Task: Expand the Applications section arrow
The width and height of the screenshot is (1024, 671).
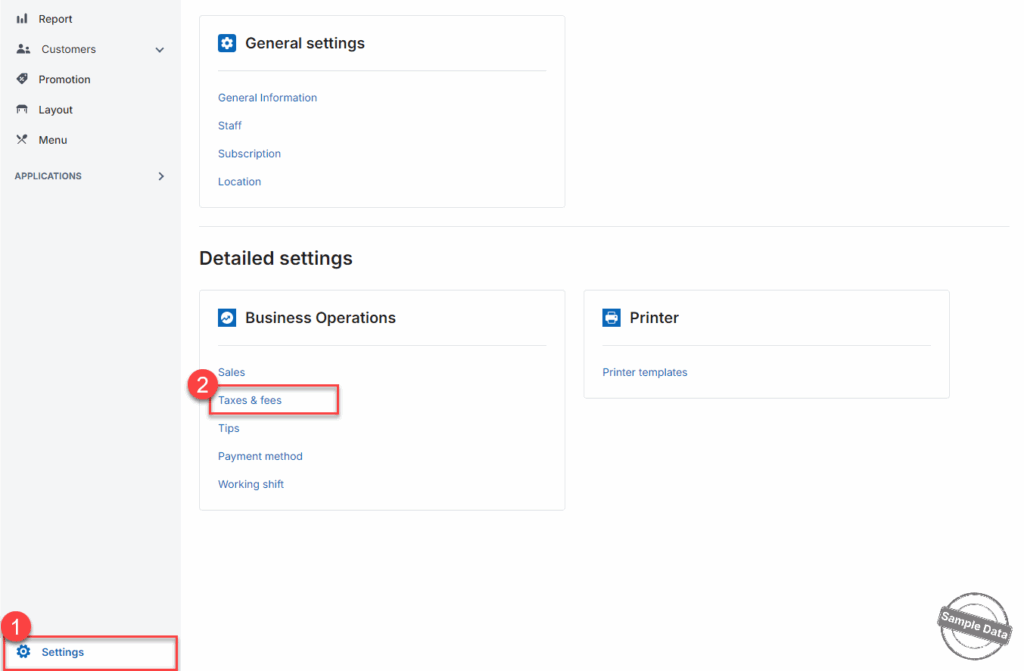Action: click(161, 176)
